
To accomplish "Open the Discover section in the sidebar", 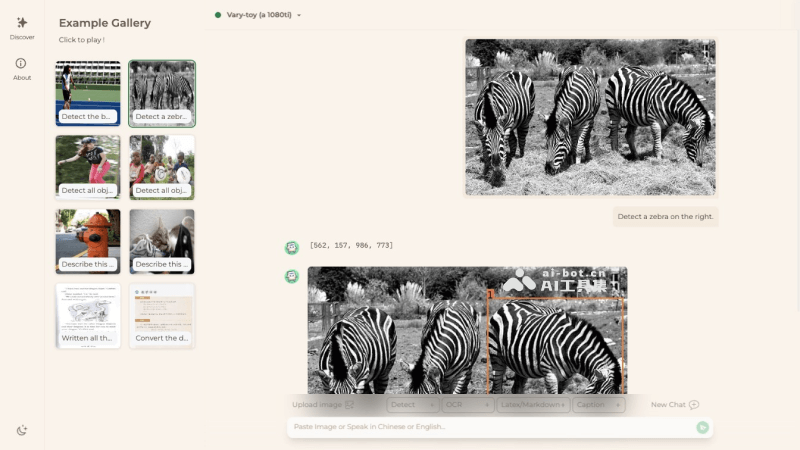I will pyautogui.click(x=22, y=27).
